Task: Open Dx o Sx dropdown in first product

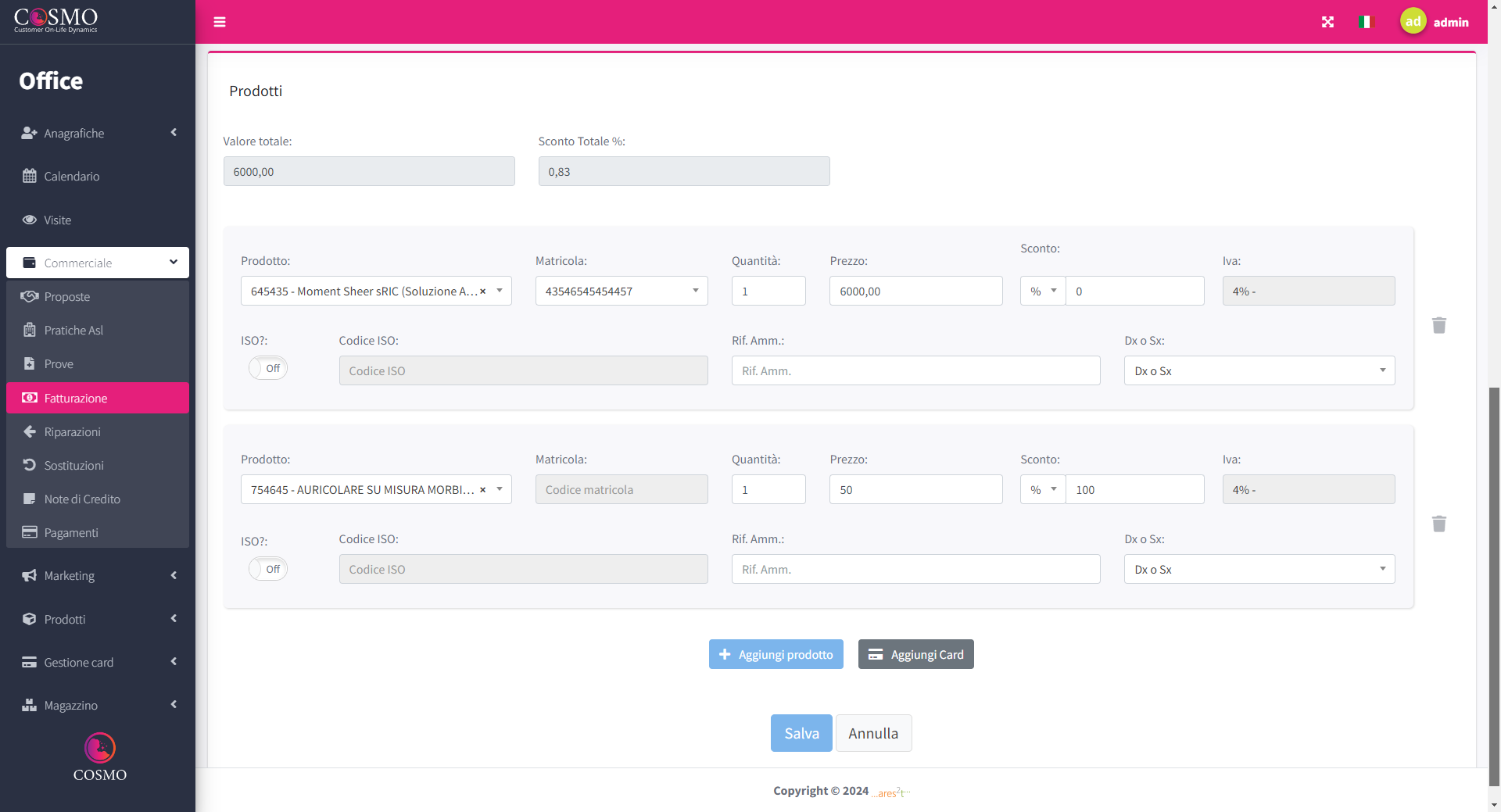Action: (1259, 370)
